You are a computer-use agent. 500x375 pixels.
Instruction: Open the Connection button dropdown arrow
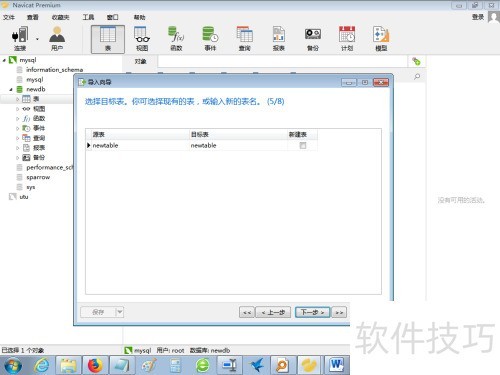37,39
